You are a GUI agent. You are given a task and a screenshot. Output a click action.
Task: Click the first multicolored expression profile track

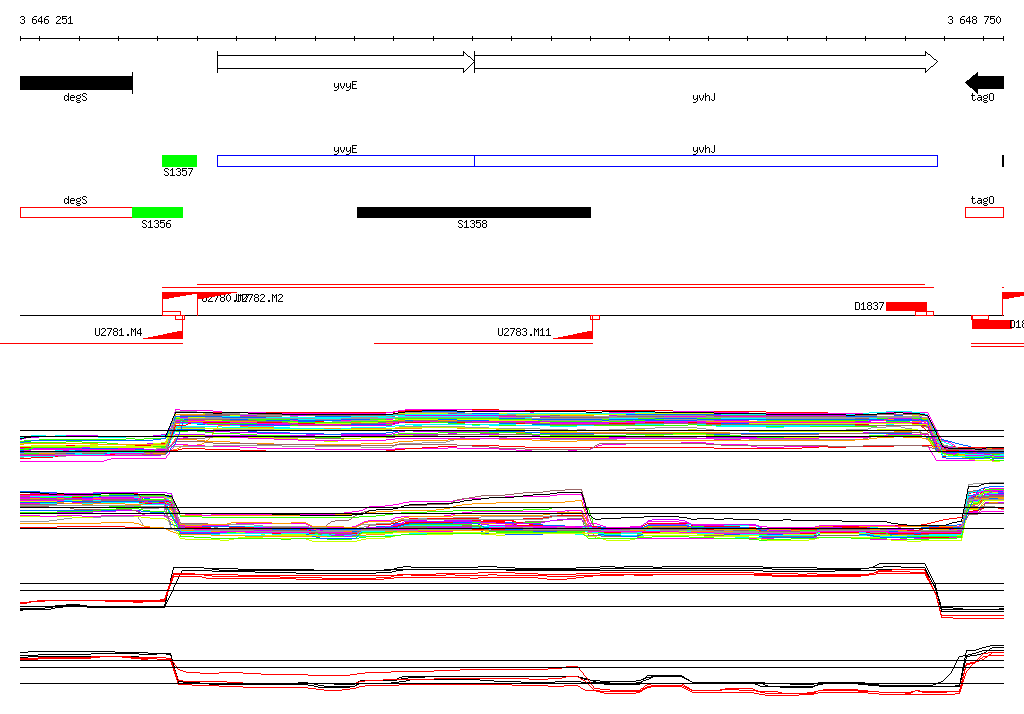click(x=512, y=435)
